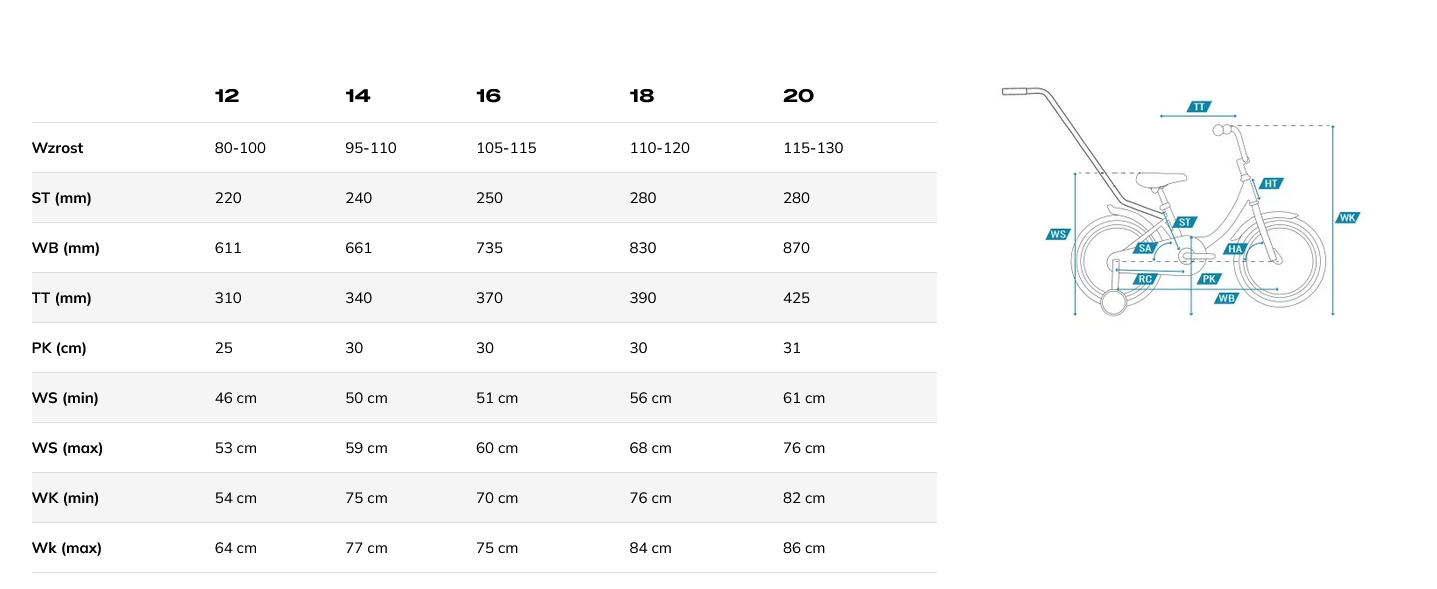Click the TT label on bike diagram
The height and width of the screenshot is (589, 1437).
[1199, 106]
